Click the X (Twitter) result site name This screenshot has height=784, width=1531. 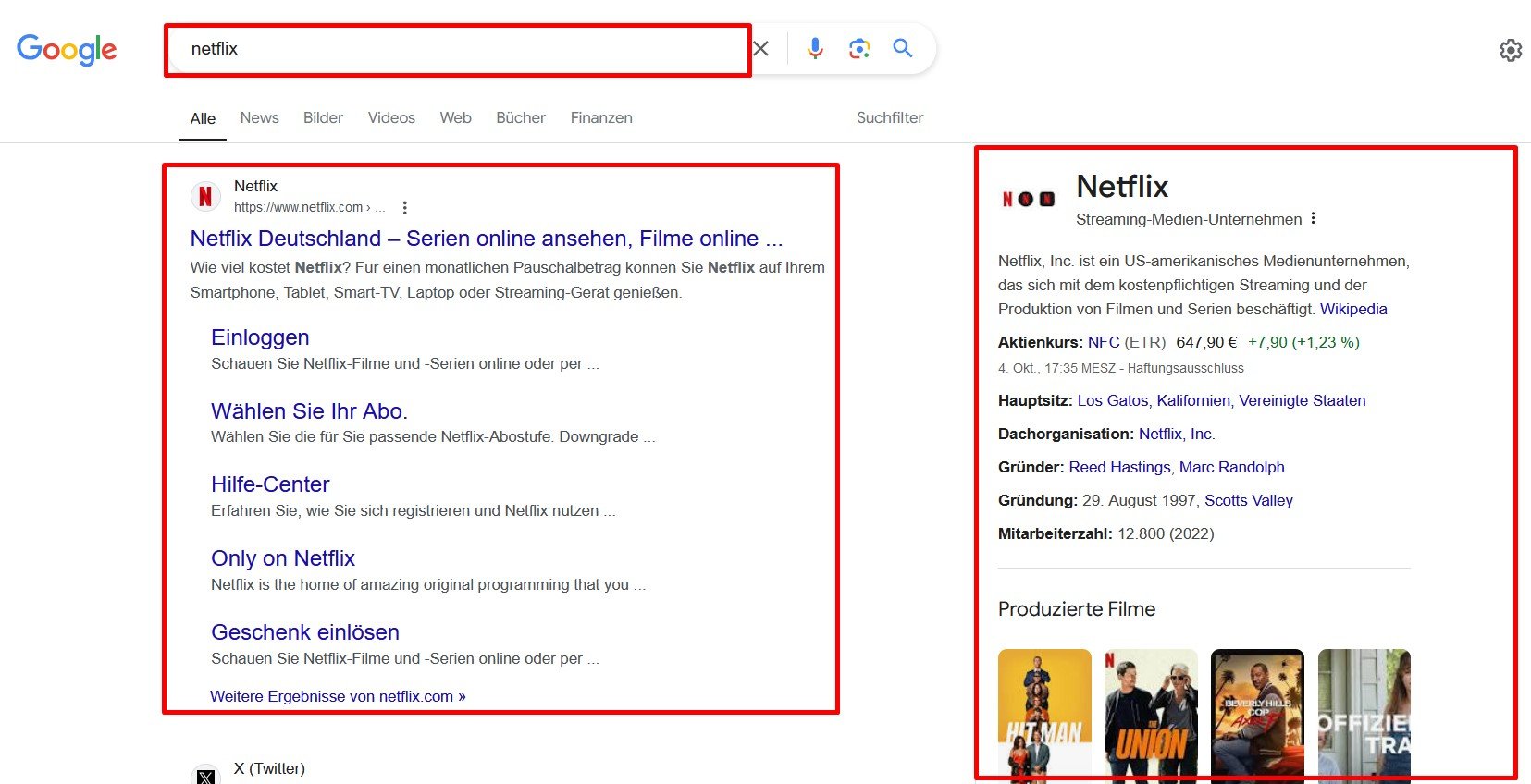pyautogui.click(x=269, y=768)
